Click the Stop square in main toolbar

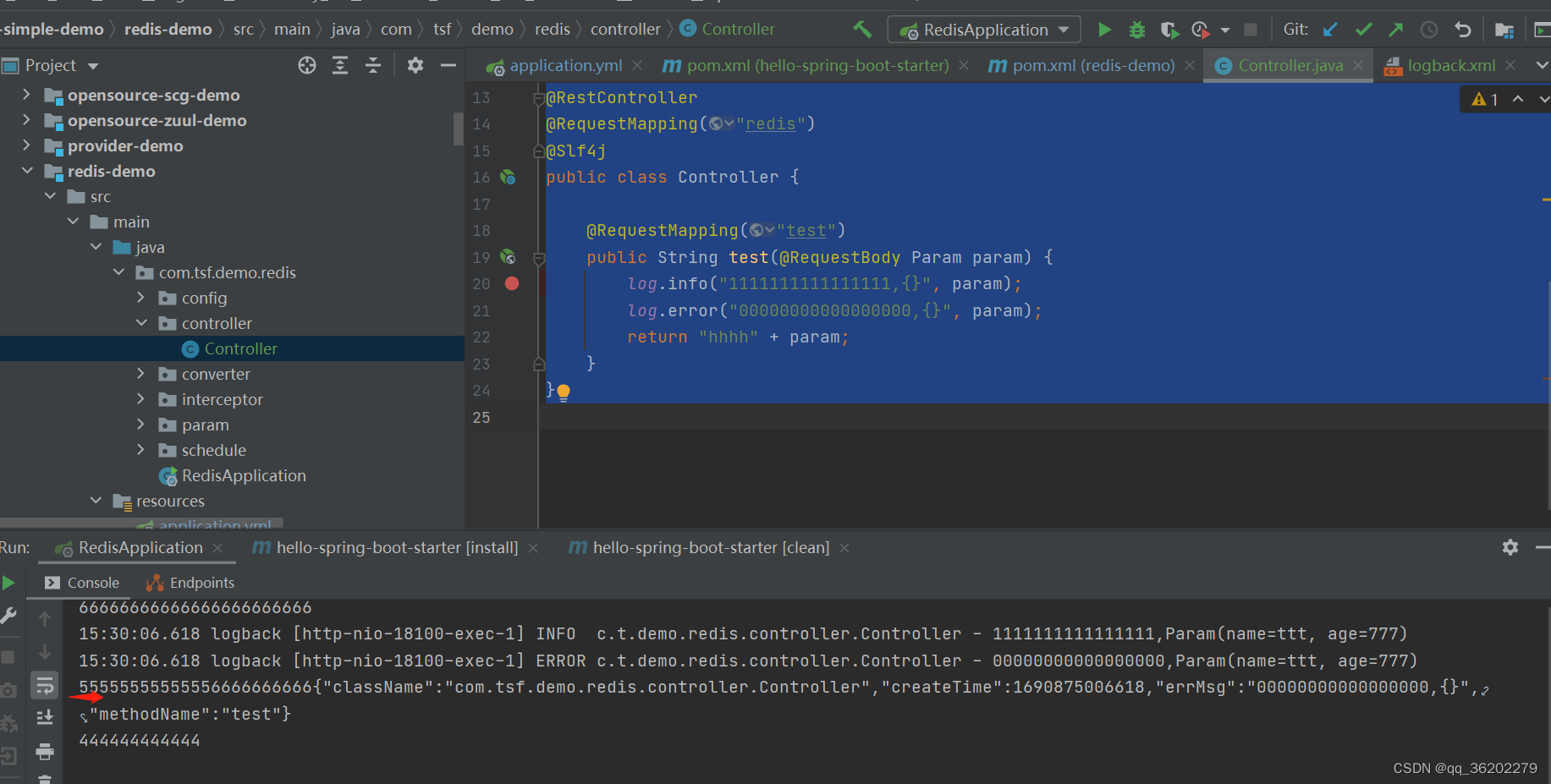tap(1251, 30)
